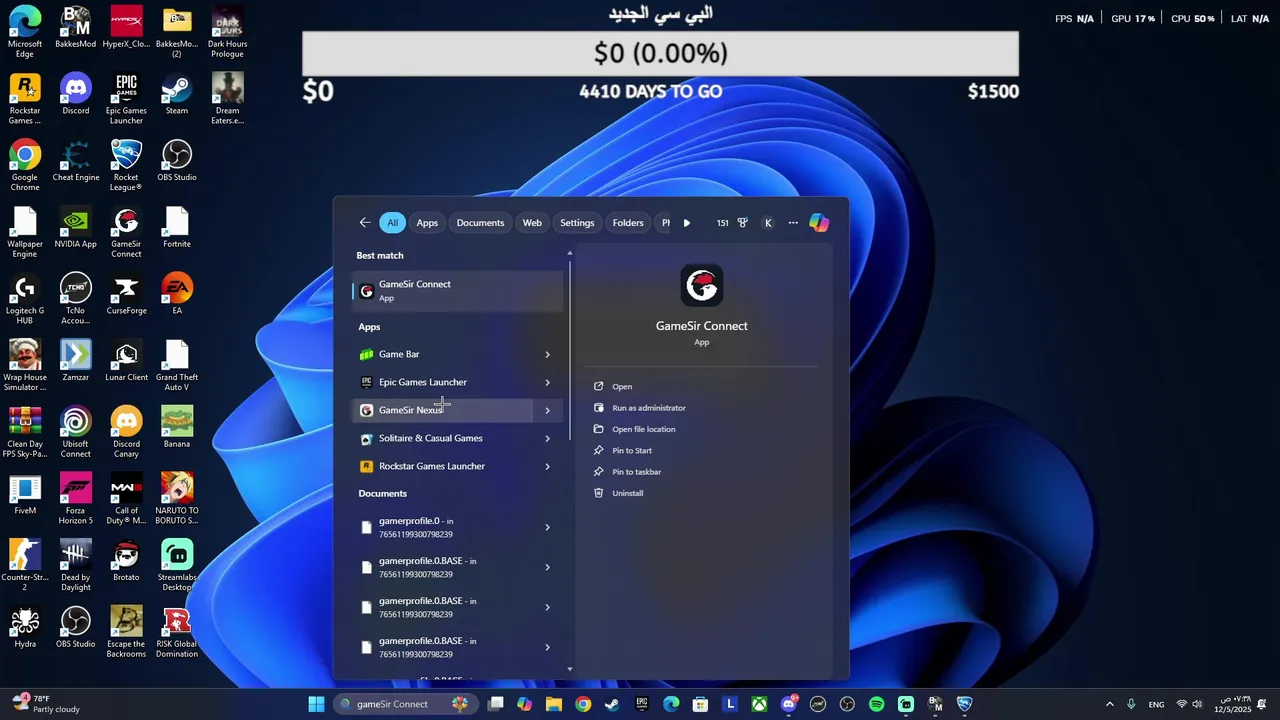This screenshot has height=720, width=1280.
Task: Select Epic Games Launcher in search results
Action: tap(442, 382)
